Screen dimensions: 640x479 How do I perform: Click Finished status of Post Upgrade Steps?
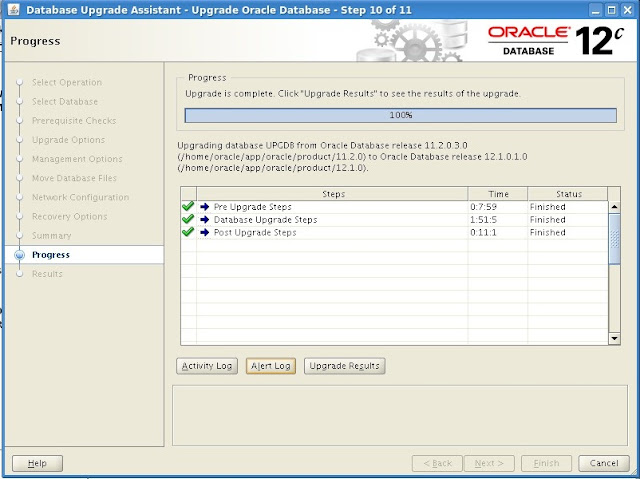click(x=547, y=233)
